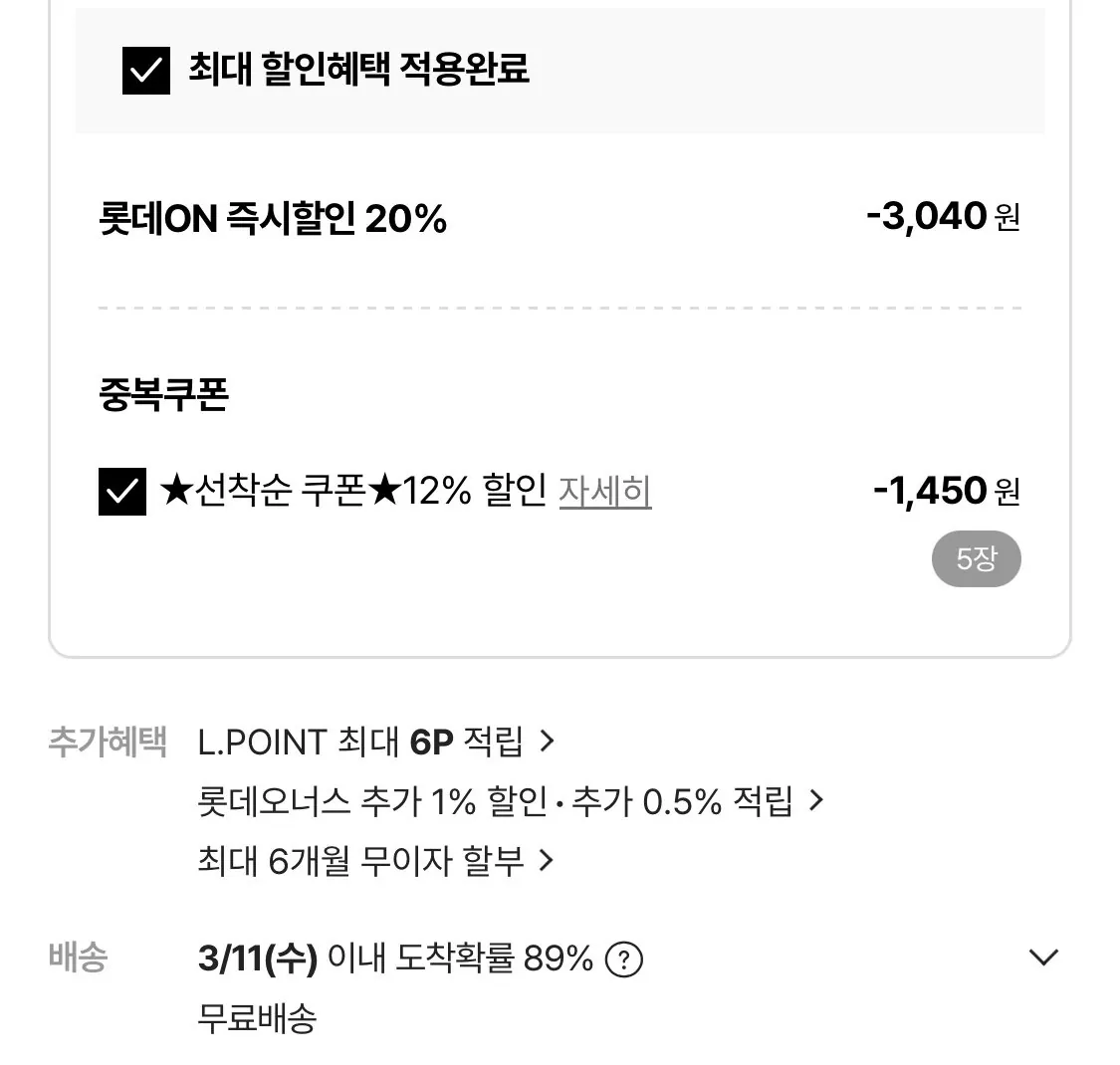Screen dimensions: 1120x1065
Task: Click the 롯데ON 즉시할인 20% discount row
Action: click(272, 217)
